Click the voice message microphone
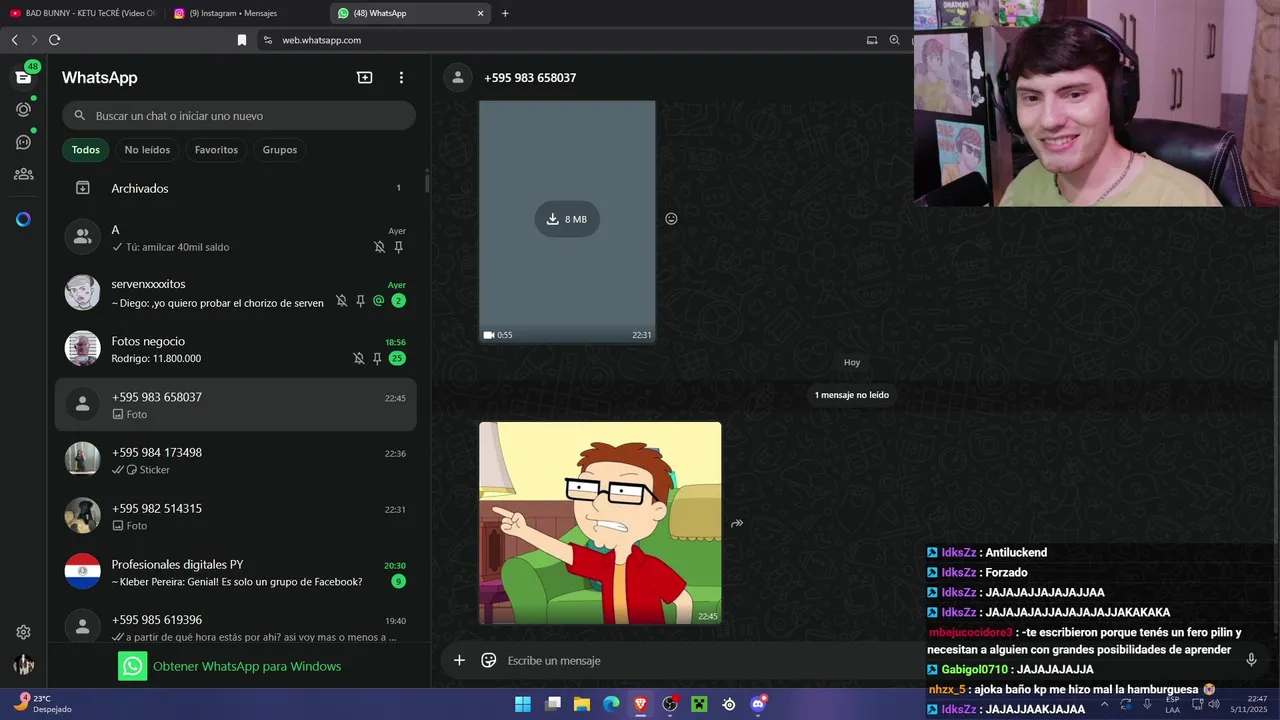 1251,660
